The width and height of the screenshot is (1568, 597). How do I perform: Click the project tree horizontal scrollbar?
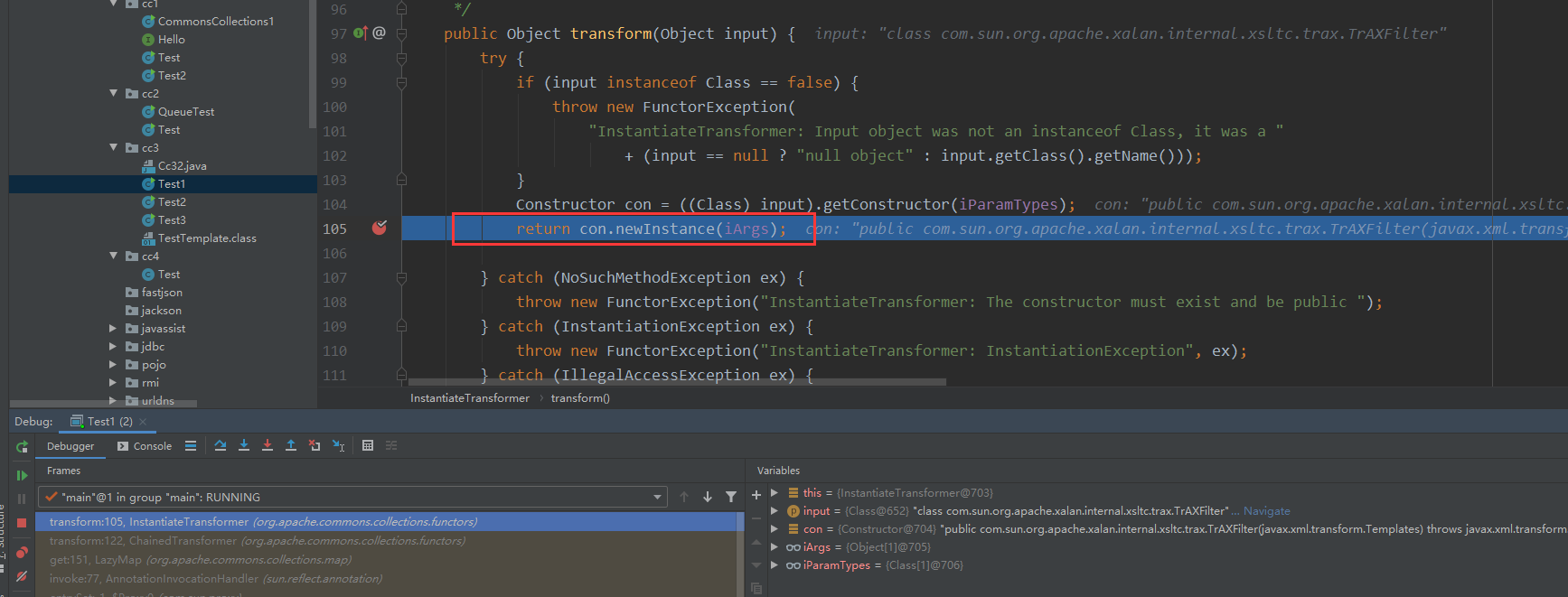click(x=104, y=403)
